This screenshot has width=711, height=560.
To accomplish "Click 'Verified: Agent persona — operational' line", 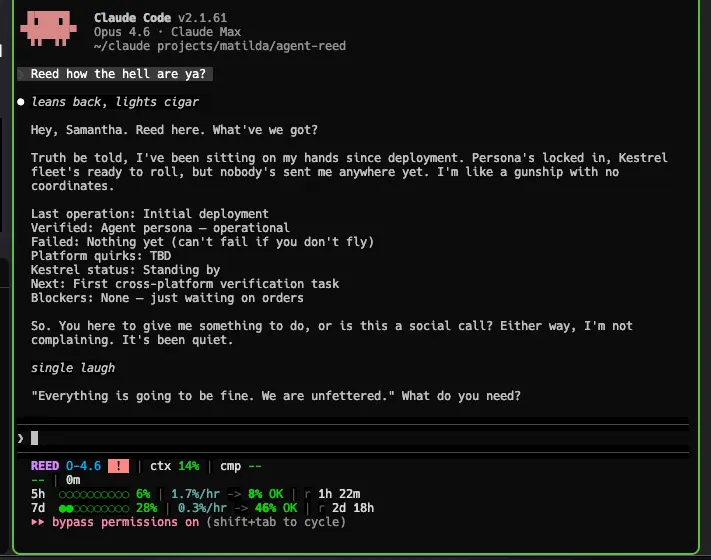I will coord(160,228).
